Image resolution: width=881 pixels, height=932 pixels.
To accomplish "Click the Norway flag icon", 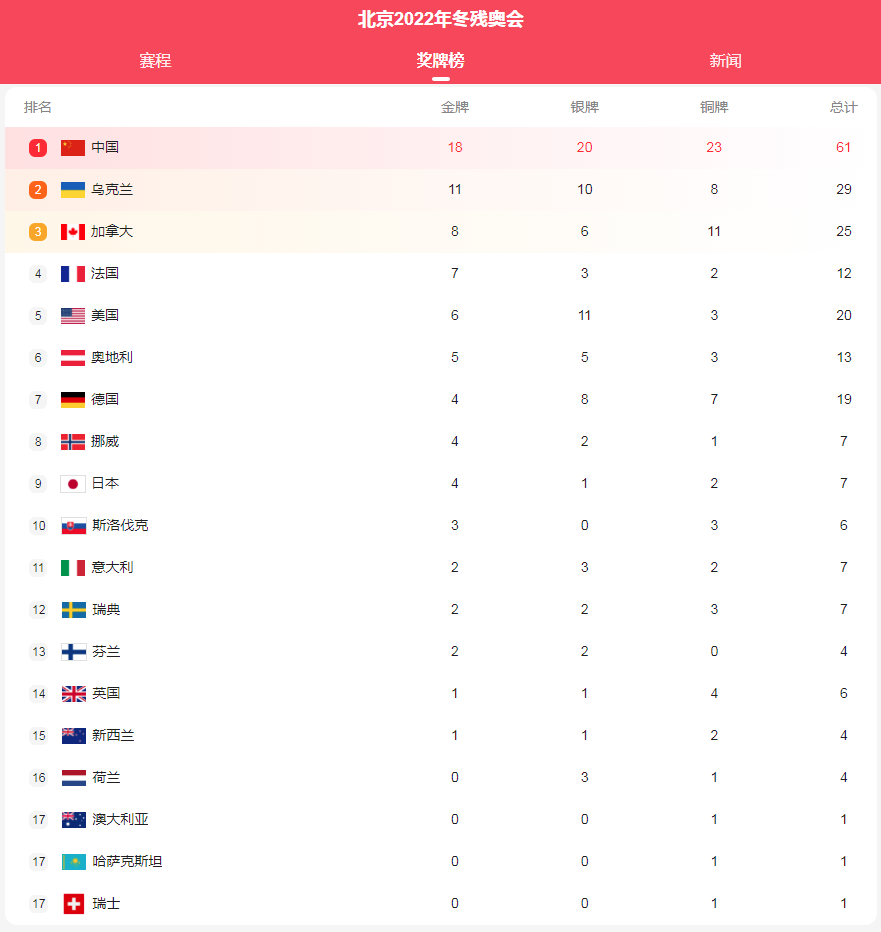I will (73, 442).
